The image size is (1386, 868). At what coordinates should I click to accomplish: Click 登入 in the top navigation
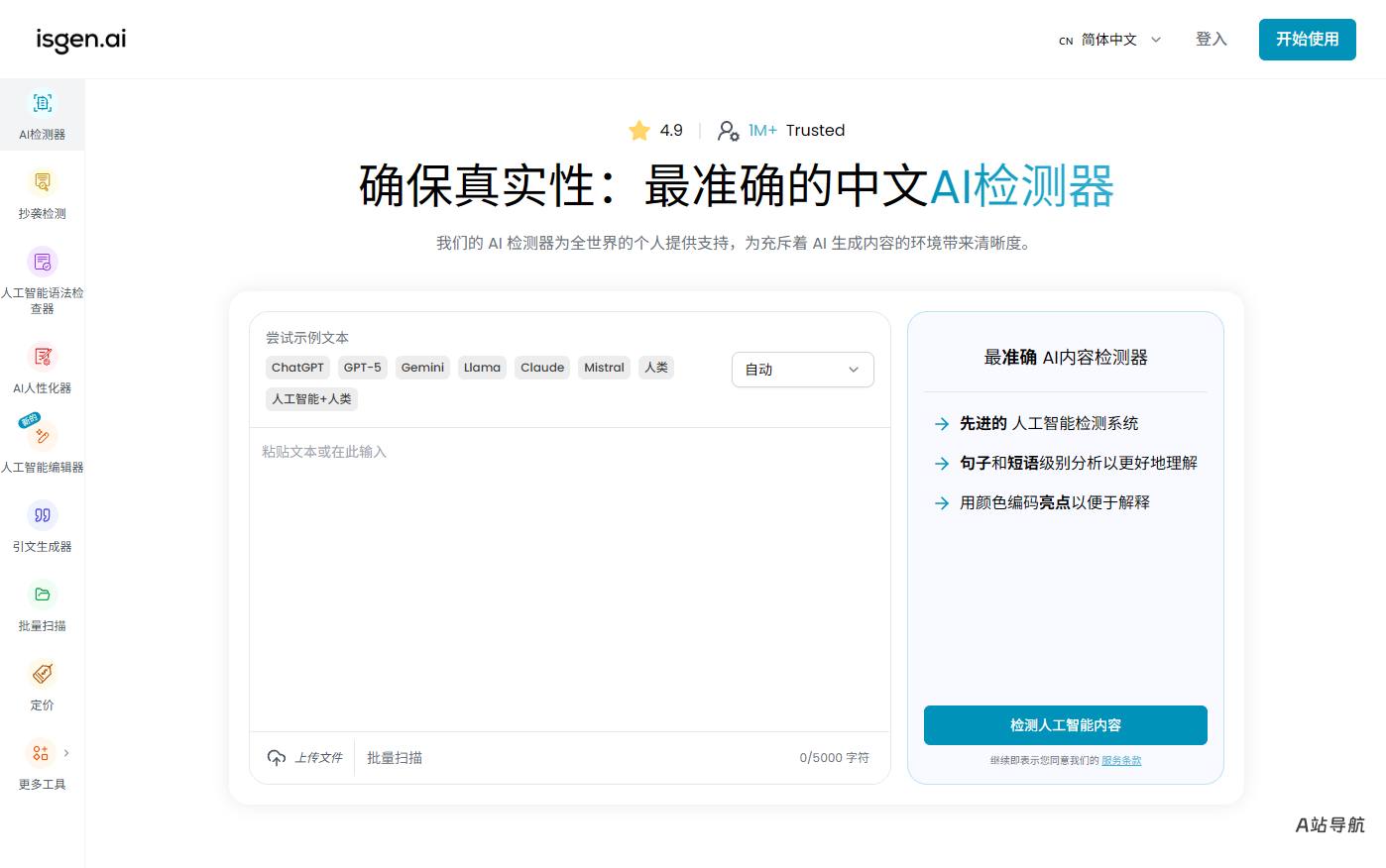pos(1212,40)
